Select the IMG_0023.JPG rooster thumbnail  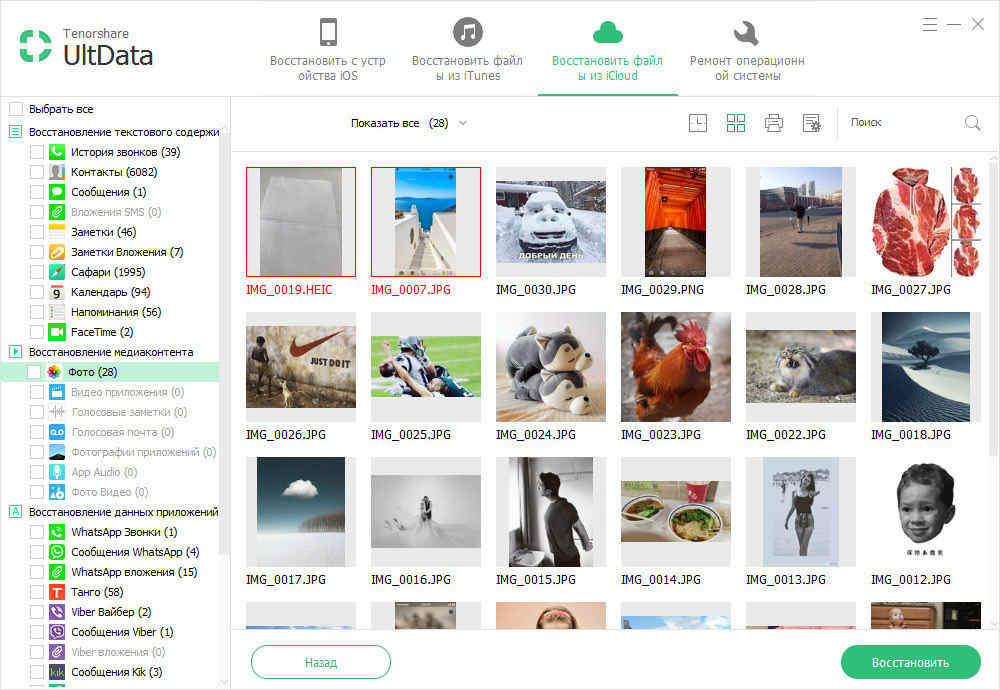pyautogui.click(x=675, y=367)
